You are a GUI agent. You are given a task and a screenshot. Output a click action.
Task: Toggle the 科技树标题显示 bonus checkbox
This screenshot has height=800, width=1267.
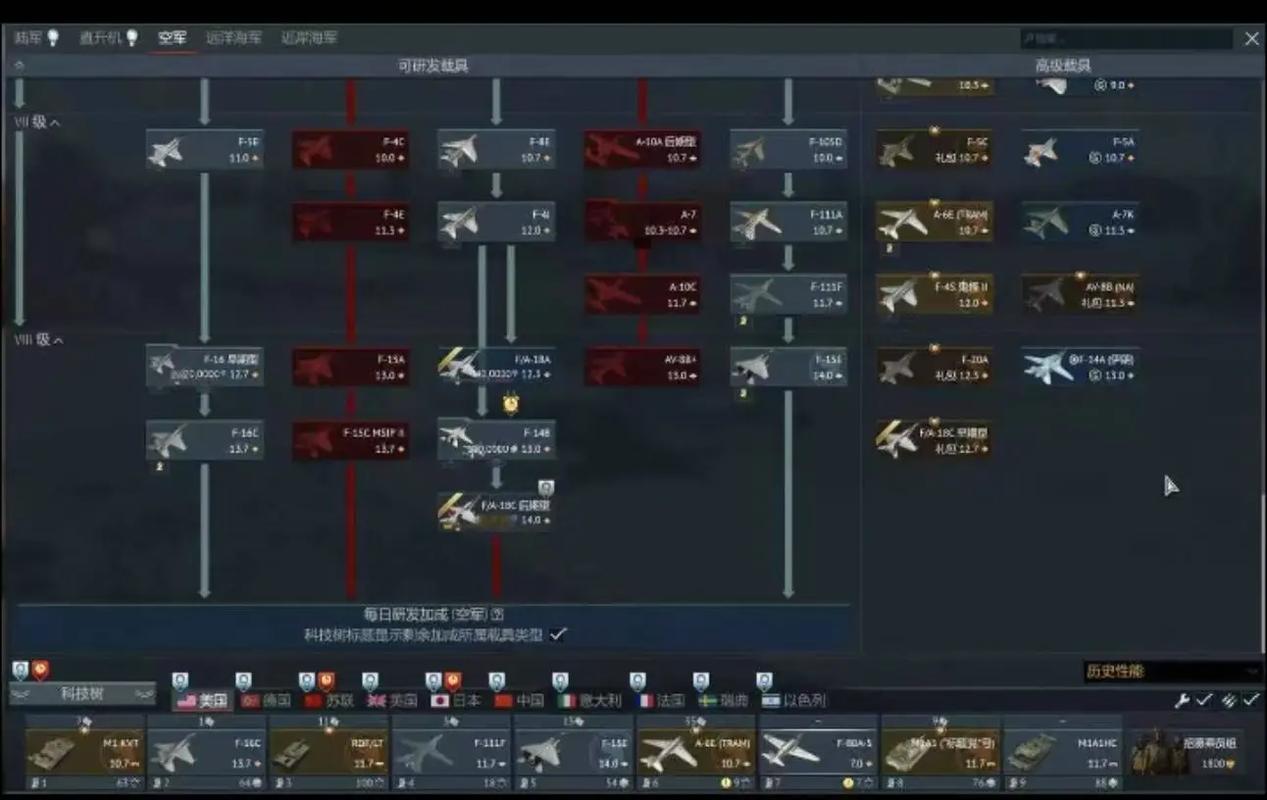tap(558, 634)
